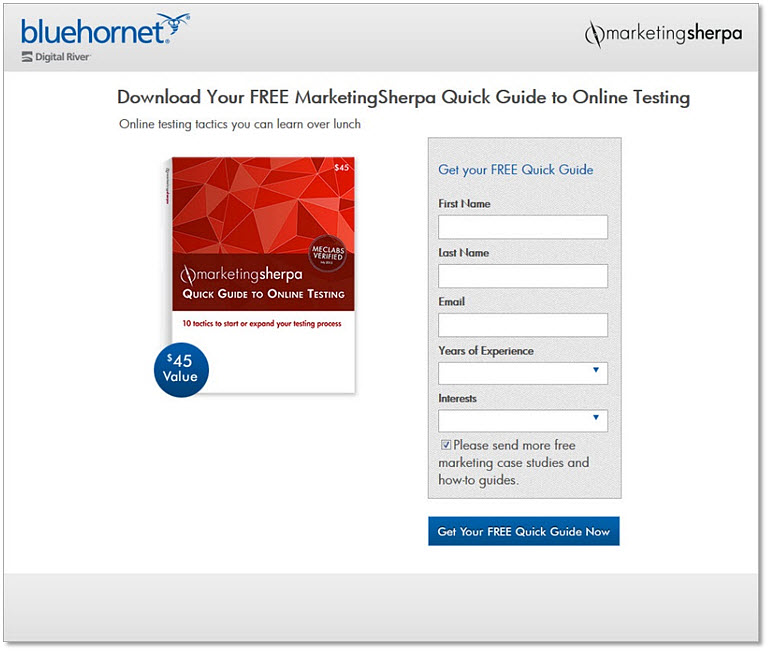This screenshot has height=651, width=768.
Task: Click the page headline Download Your FREE MarketingSherpa Quick Guide
Action: point(404,97)
